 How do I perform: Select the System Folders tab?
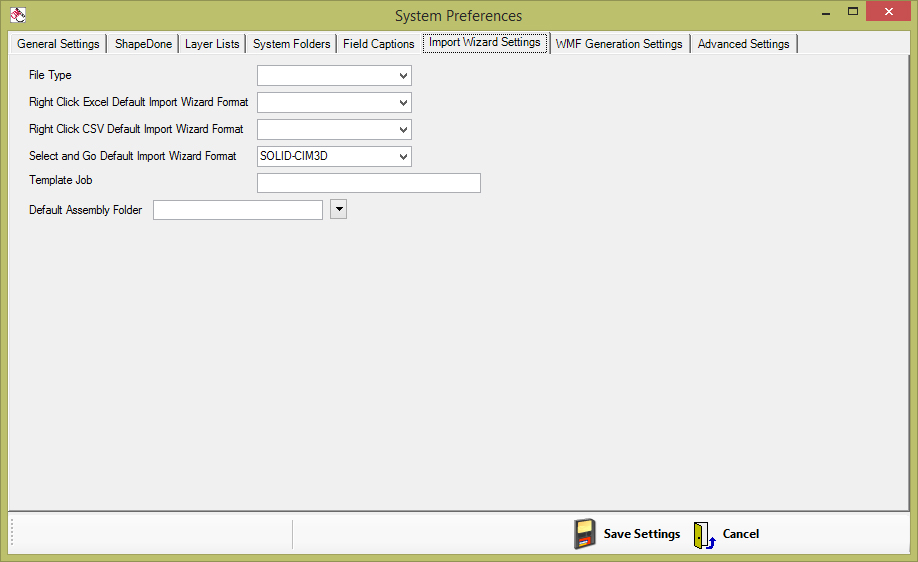point(292,44)
